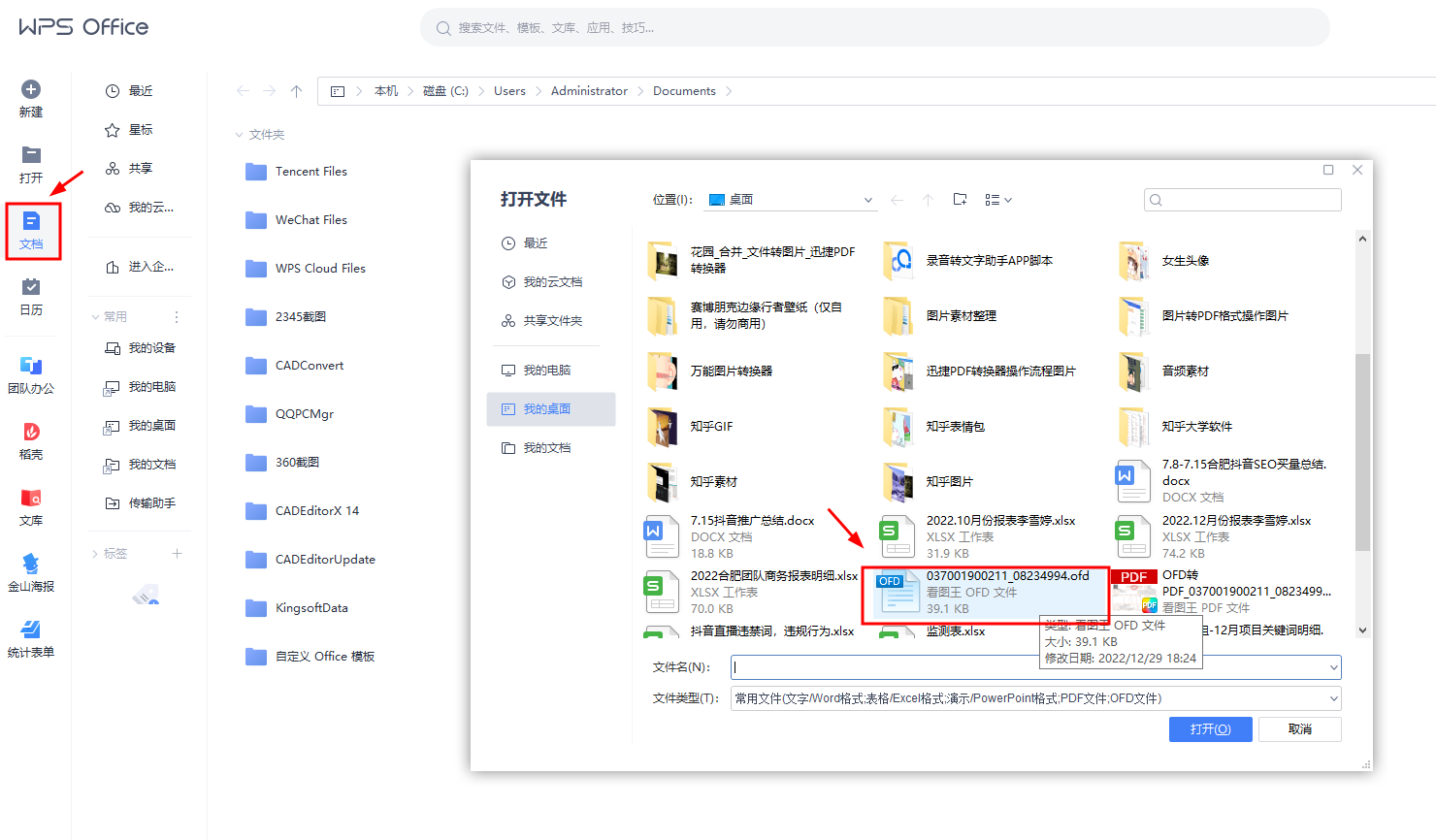The image size is (1436, 840).
Task: Create new folder in the Open File dialog
Action: coord(960,199)
